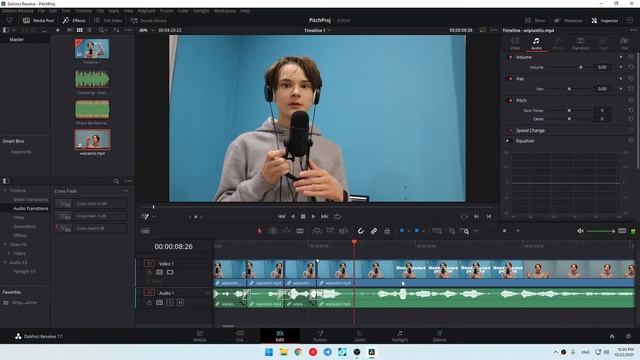Choose the Dynamic Trim Mode tool

coord(287,231)
